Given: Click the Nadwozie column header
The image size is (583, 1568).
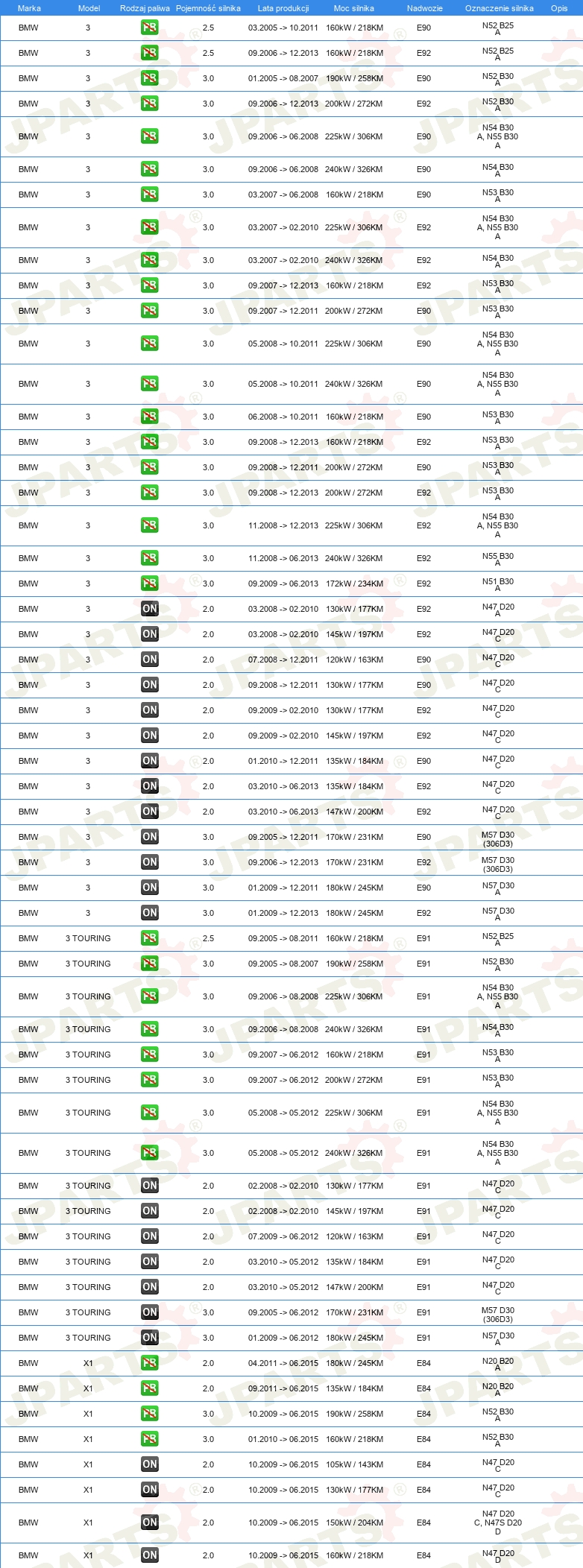Looking at the screenshot, I should [x=425, y=8].
